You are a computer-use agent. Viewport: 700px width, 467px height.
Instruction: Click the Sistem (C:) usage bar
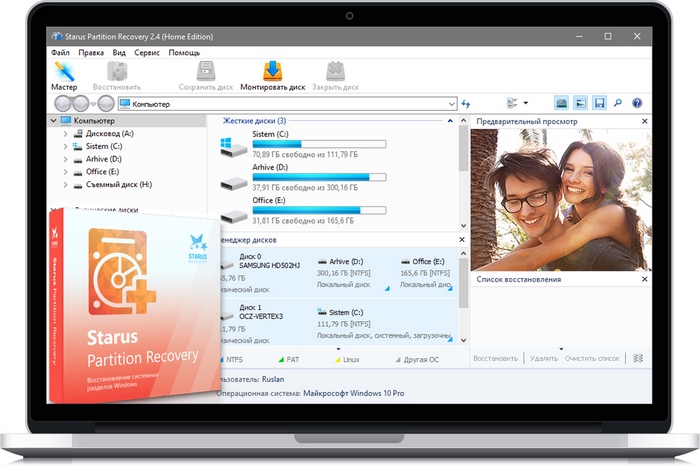pyautogui.click(x=319, y=144)
